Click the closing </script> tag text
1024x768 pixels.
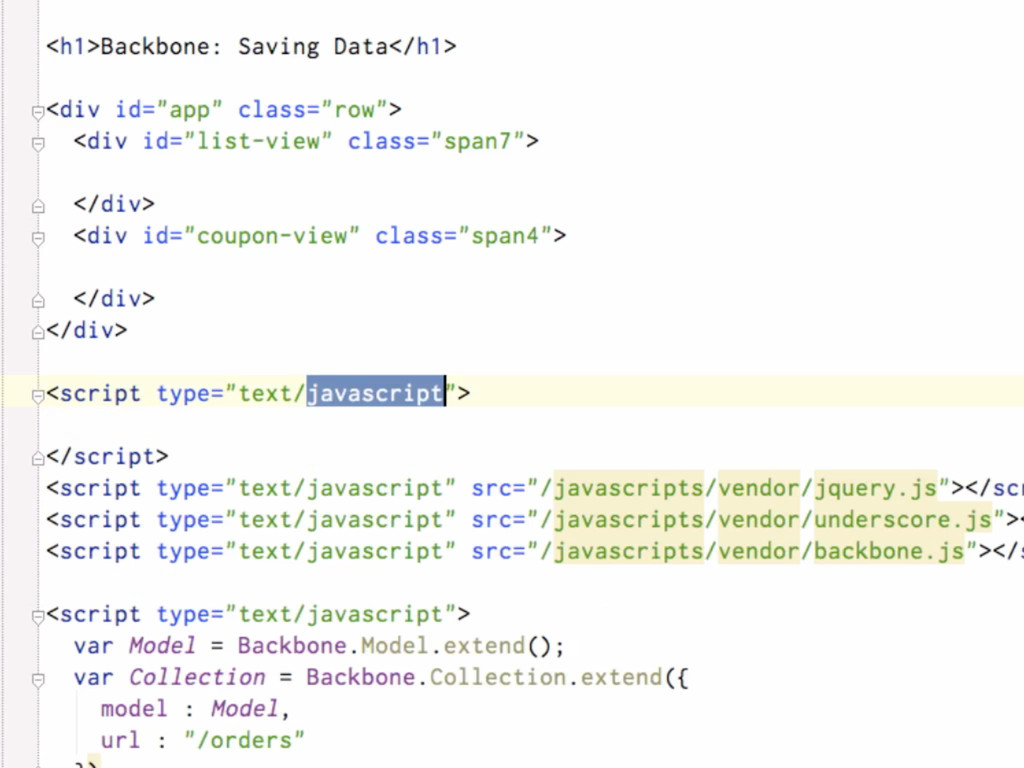pos(107,456)
